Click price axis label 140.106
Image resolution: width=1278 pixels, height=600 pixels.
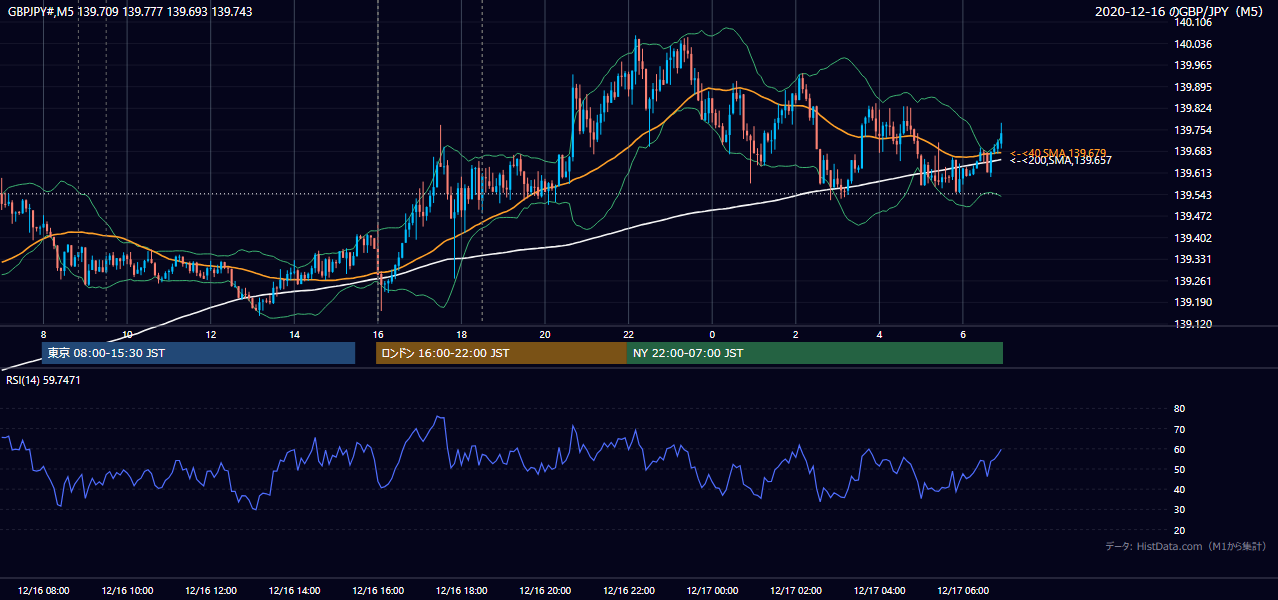coord(1195,22)
